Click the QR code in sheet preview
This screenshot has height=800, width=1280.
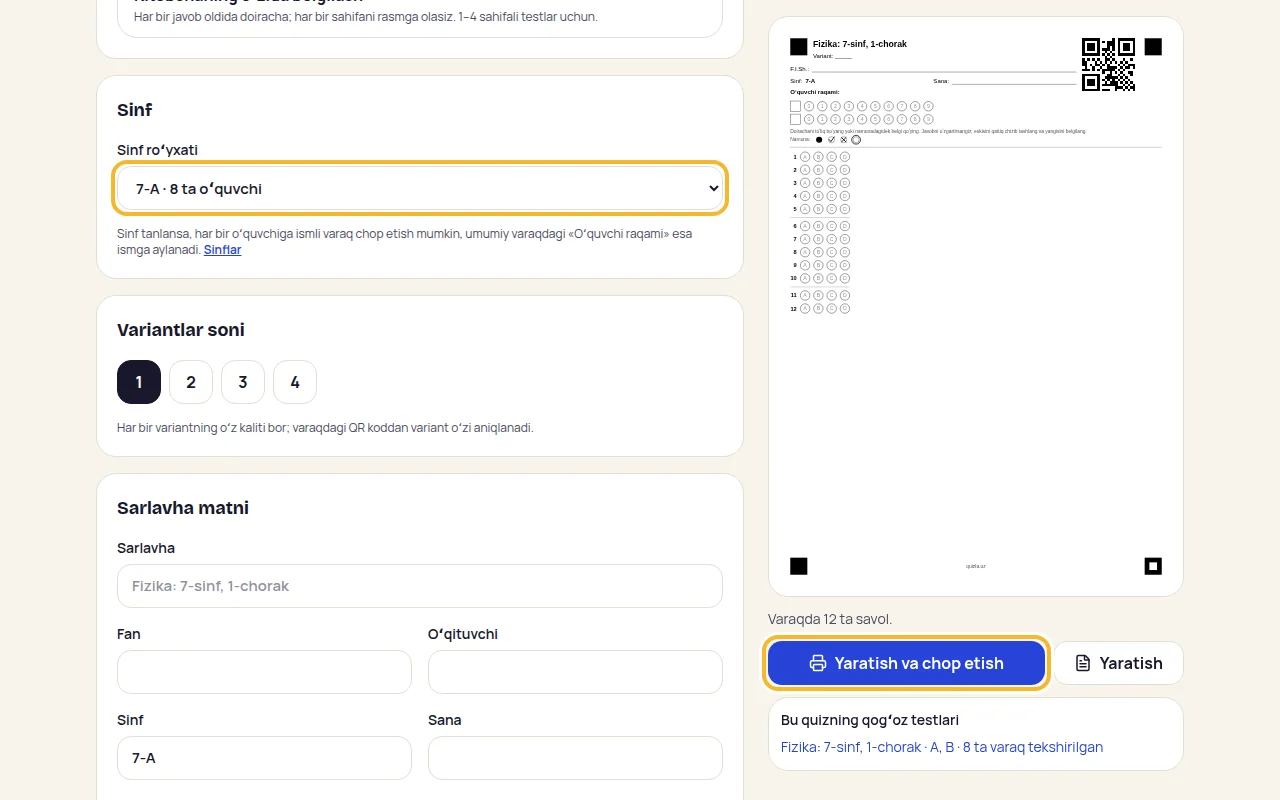1108,64
